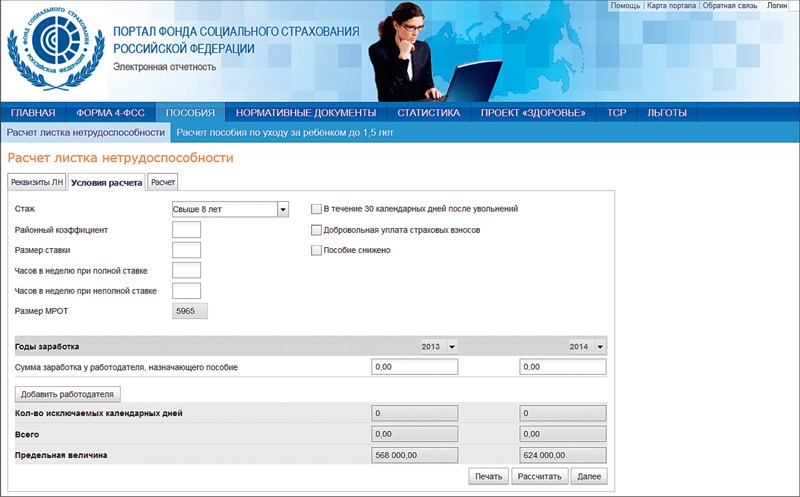The height and width of the screenshot is (497, 800).
Task: Open the Помощь link at top
Action: (x=625, y=6)
